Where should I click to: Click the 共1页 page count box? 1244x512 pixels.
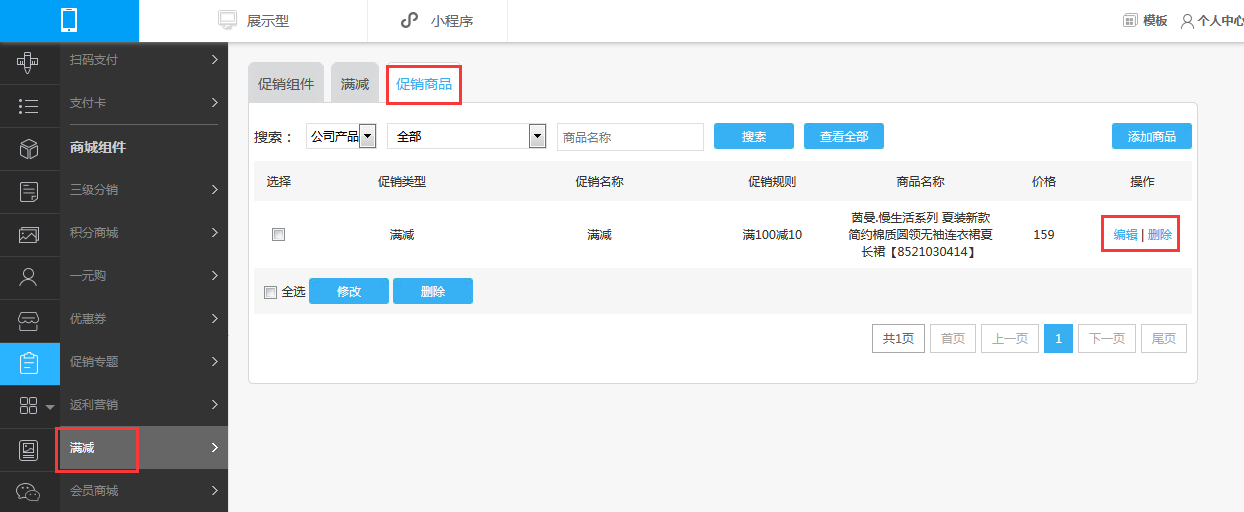(x=898, y=338)
